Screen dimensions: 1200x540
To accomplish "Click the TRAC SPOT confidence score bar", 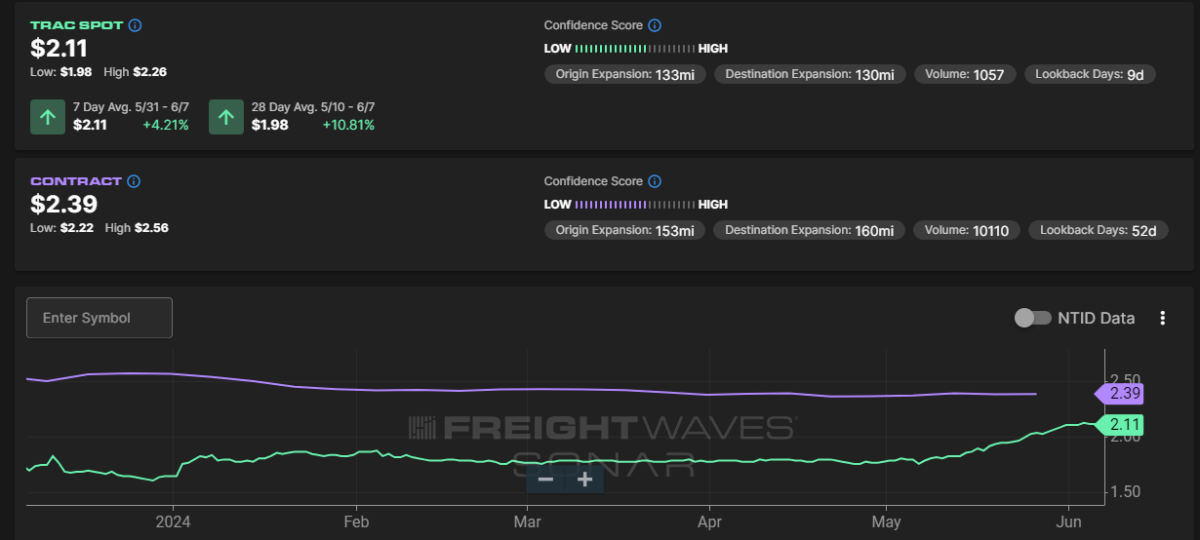I will (x=635, y=48).
